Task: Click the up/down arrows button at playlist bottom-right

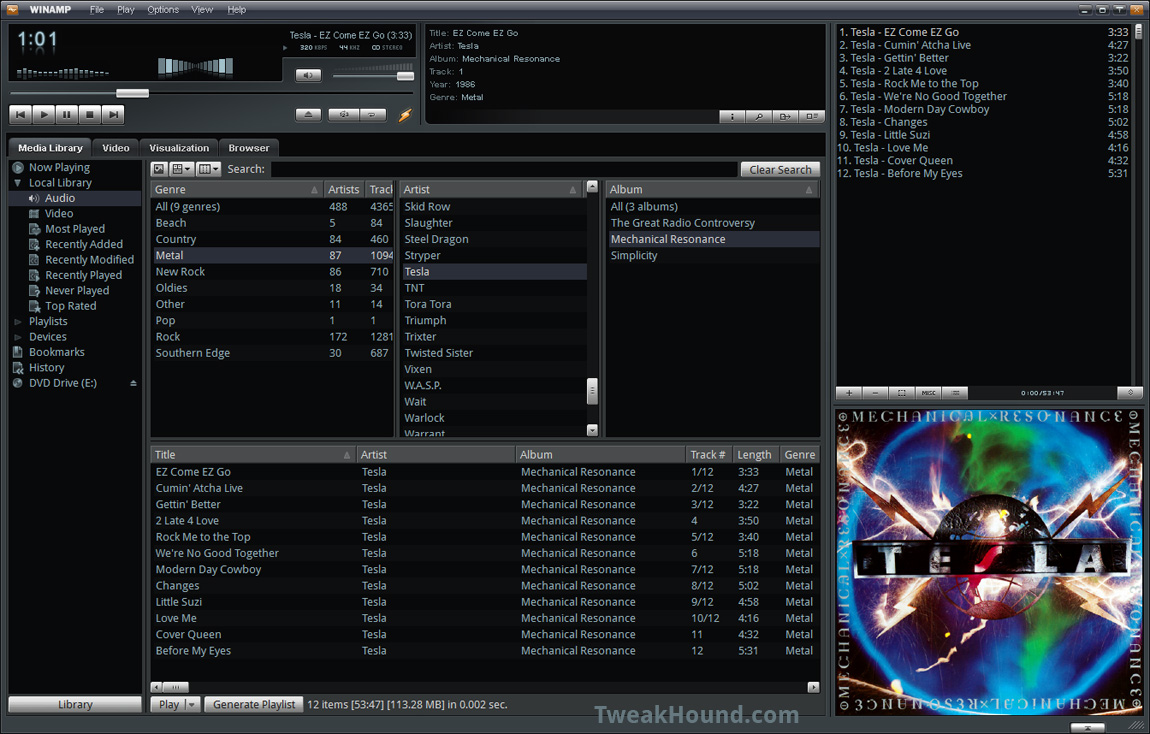Action: click(1130, 393)
